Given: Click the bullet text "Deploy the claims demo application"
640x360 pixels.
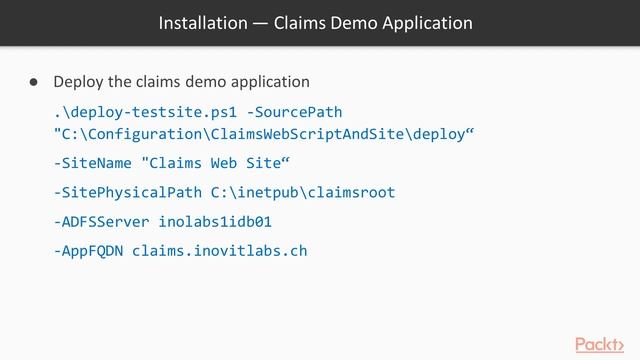Looking at the screenshot, I should (x=181, y=82).
